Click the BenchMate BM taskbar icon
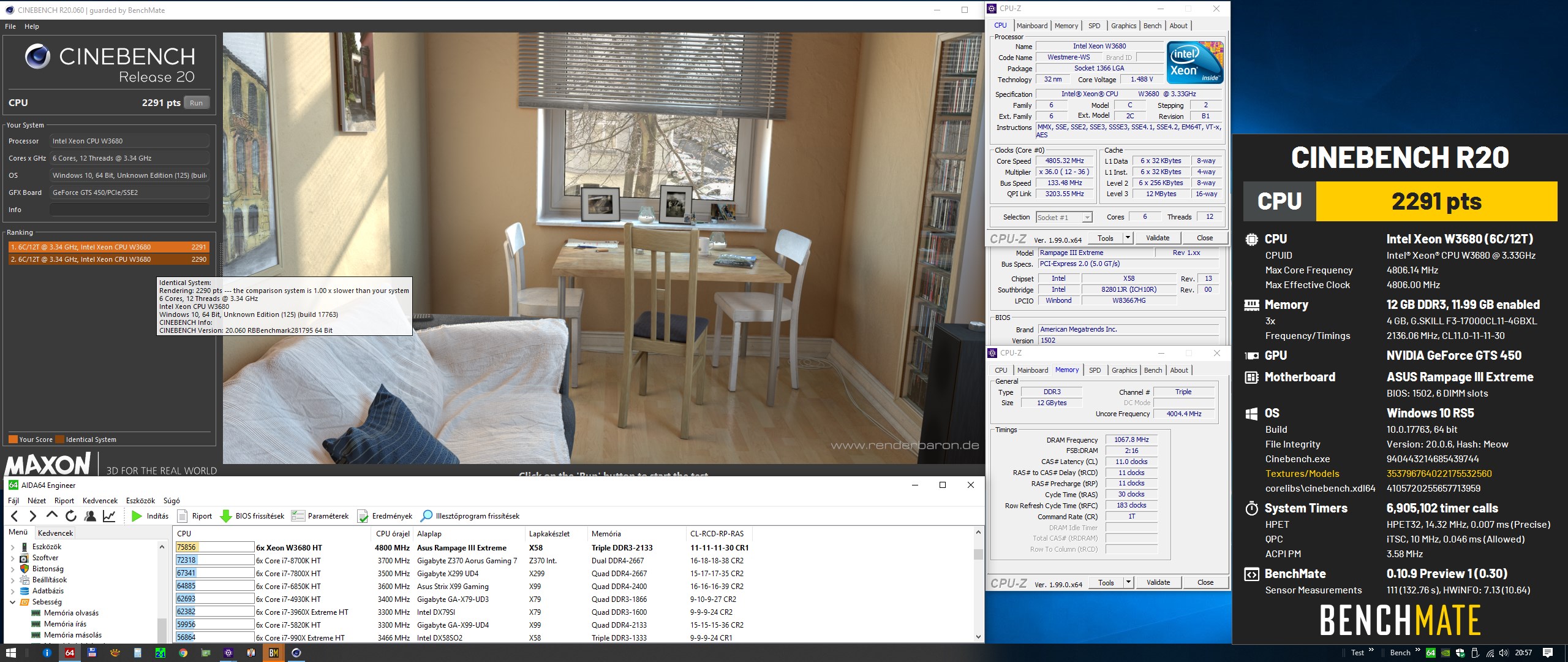 274,653
